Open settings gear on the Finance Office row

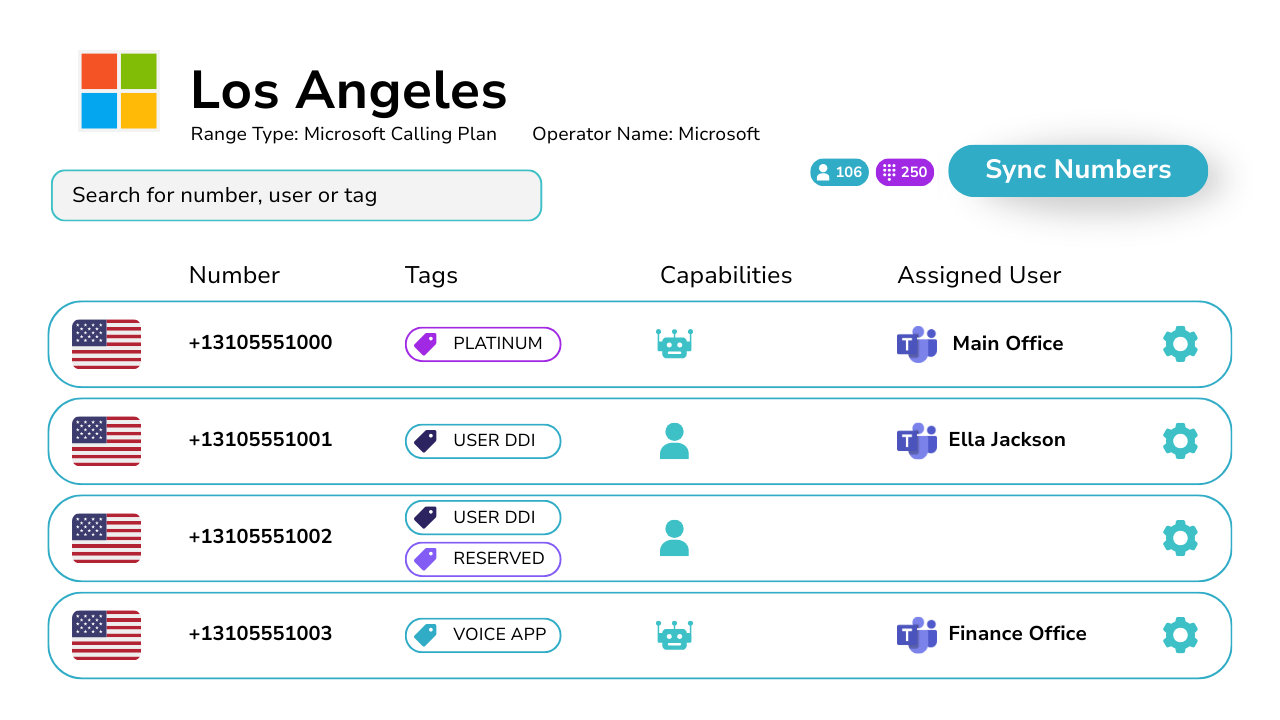1179,634
